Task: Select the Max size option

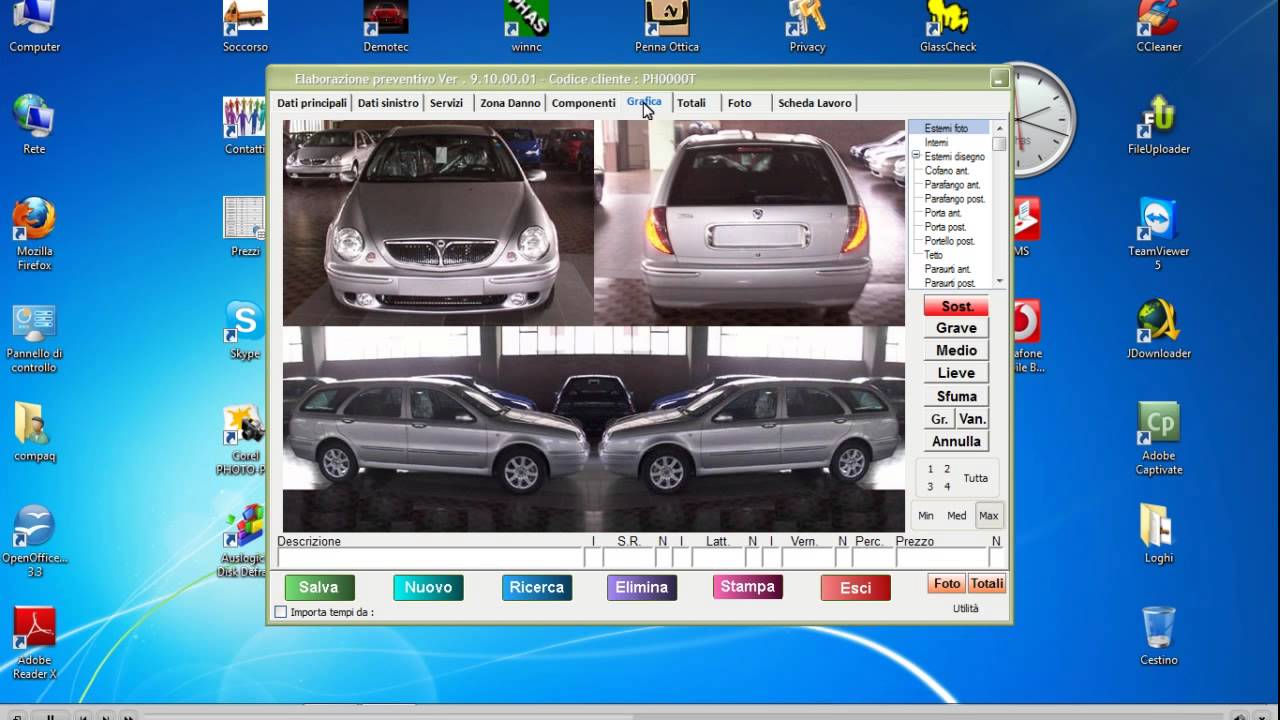Action: [989, 516]
